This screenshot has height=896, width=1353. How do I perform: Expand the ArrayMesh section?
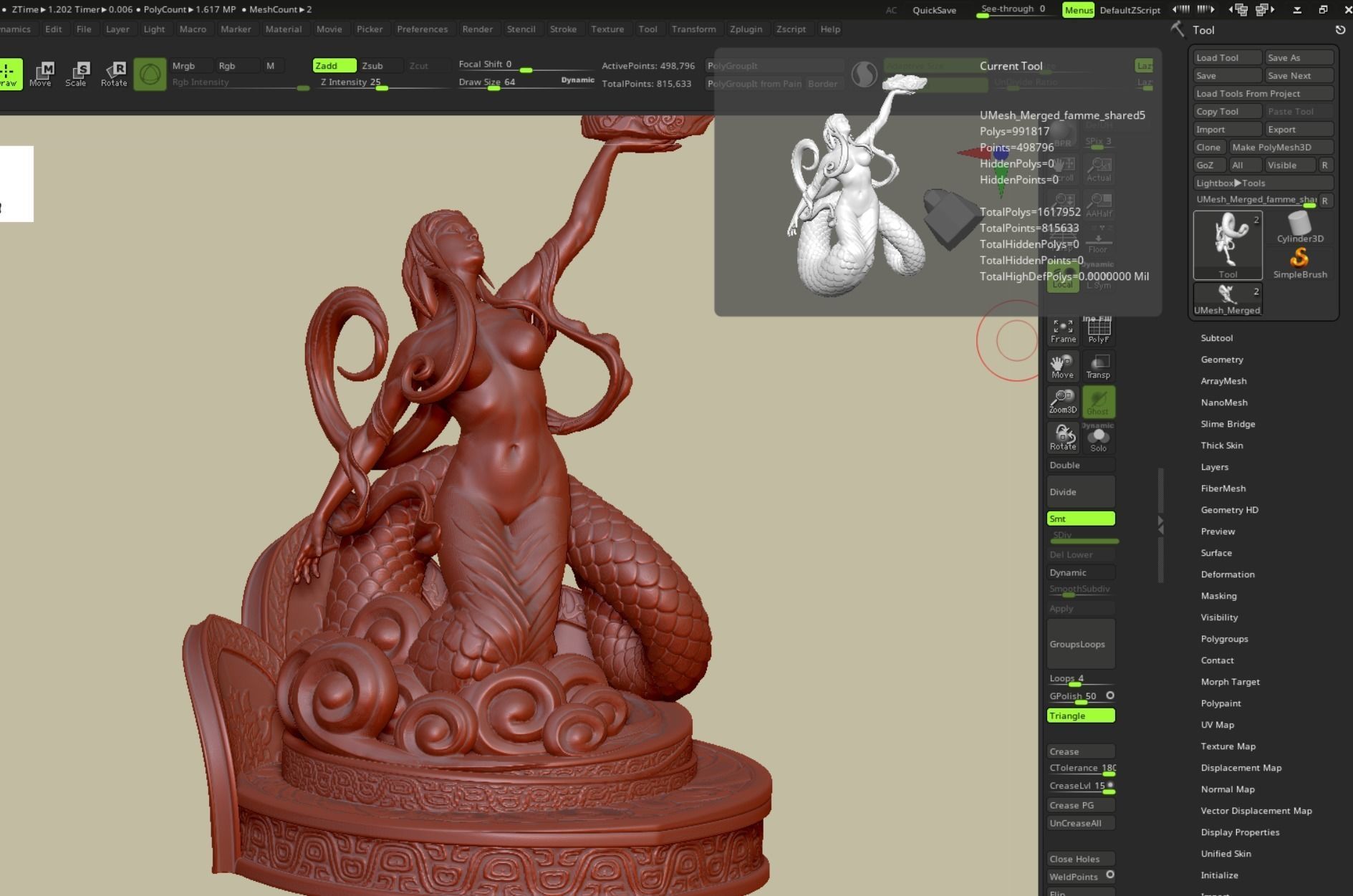[1223, 381]
